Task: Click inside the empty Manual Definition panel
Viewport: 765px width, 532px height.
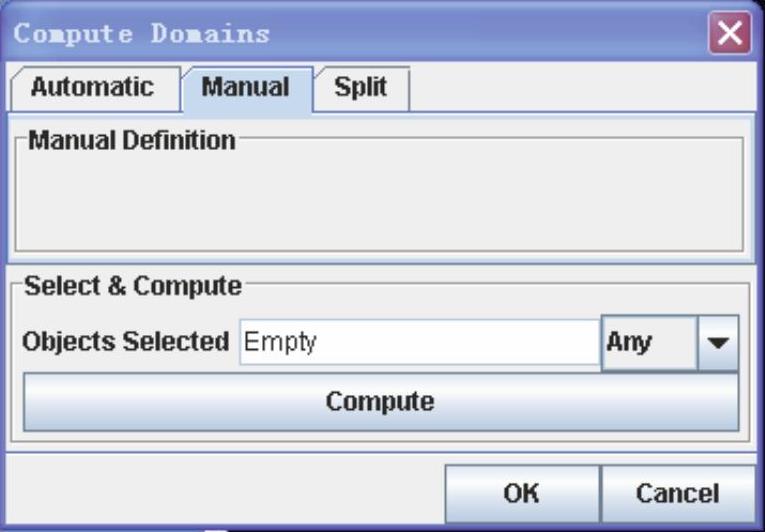Action: click(x=378, y=200)
